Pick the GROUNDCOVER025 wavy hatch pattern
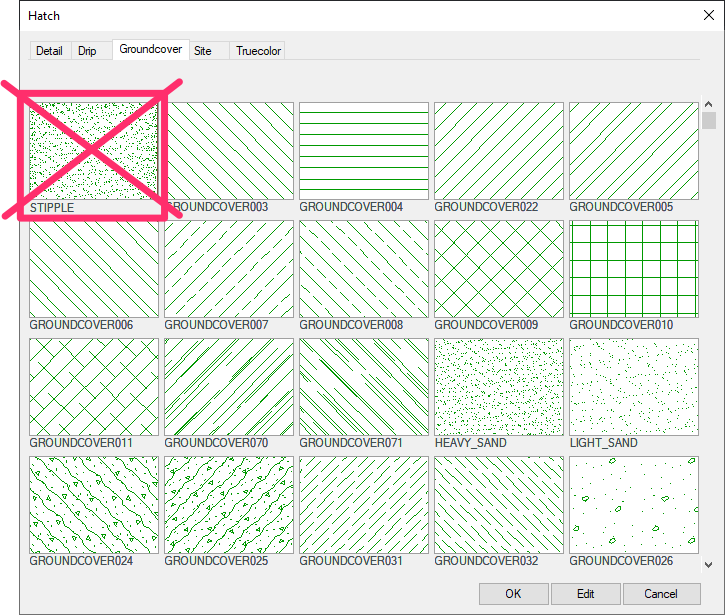 (229, 505)
